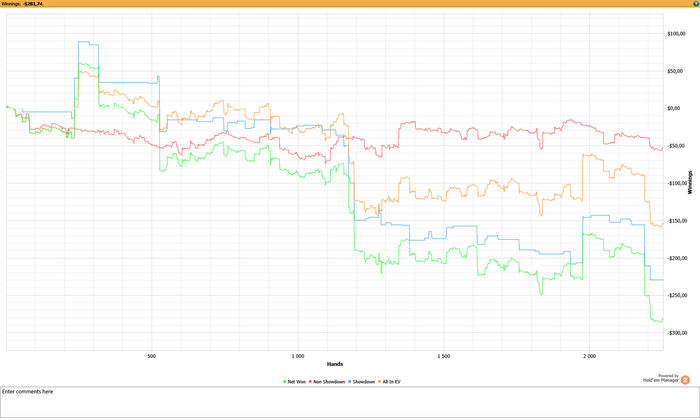Viewport: 700px width, 418px height.
Task: Click the -$50,00 axis label
Action: pyautogui.click(x=675, y=146)
